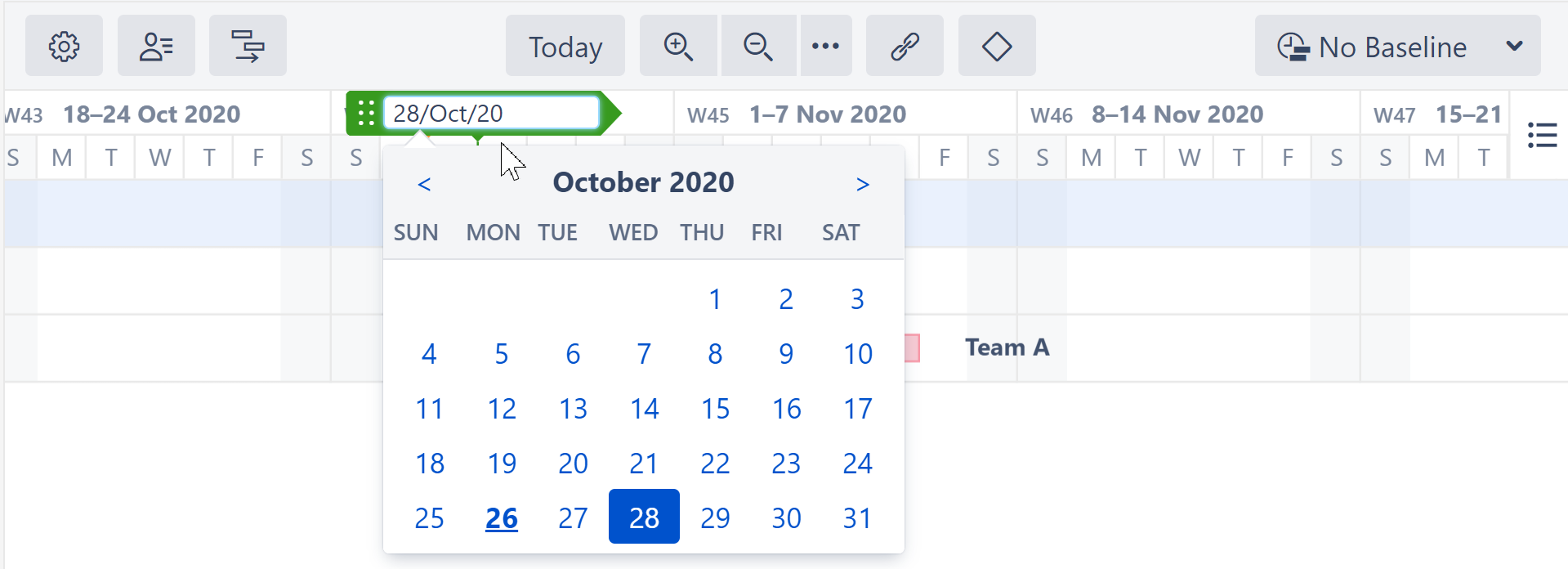Expand the No Baseline dropdown

1397,47
